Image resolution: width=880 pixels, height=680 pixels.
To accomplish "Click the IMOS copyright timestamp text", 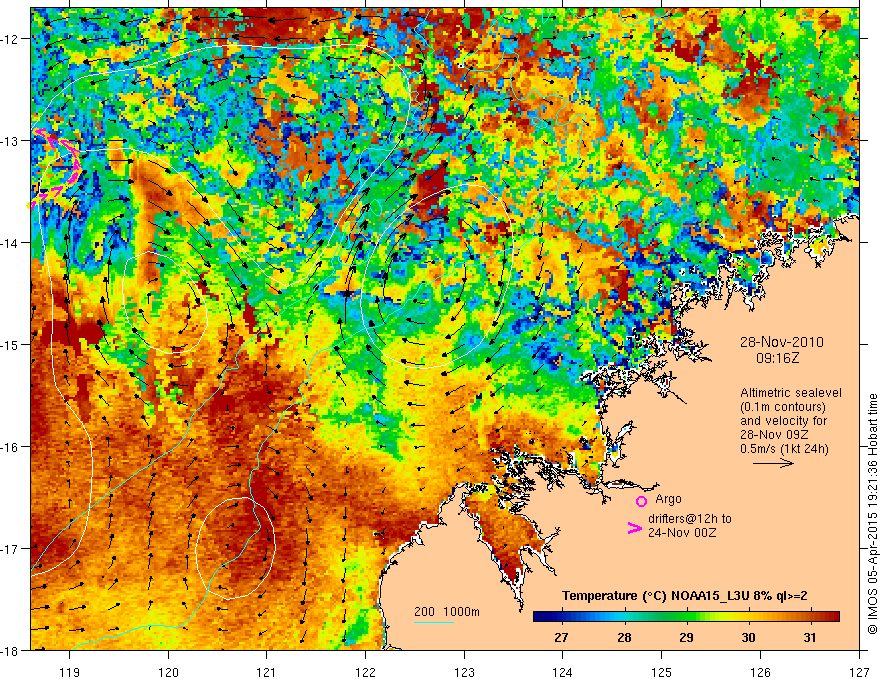I will [x=872, y=514].
